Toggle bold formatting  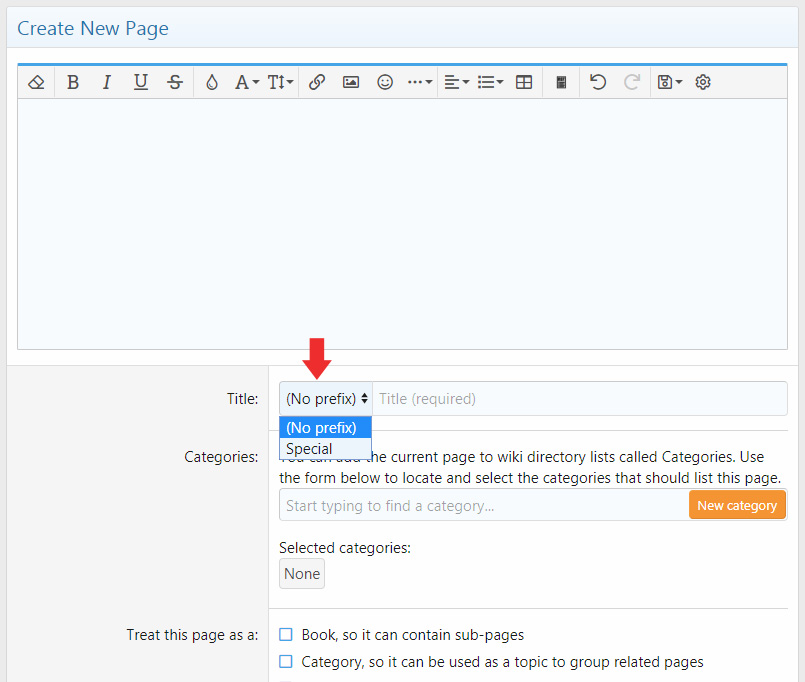pyautogui.click(x=73, y=82)
